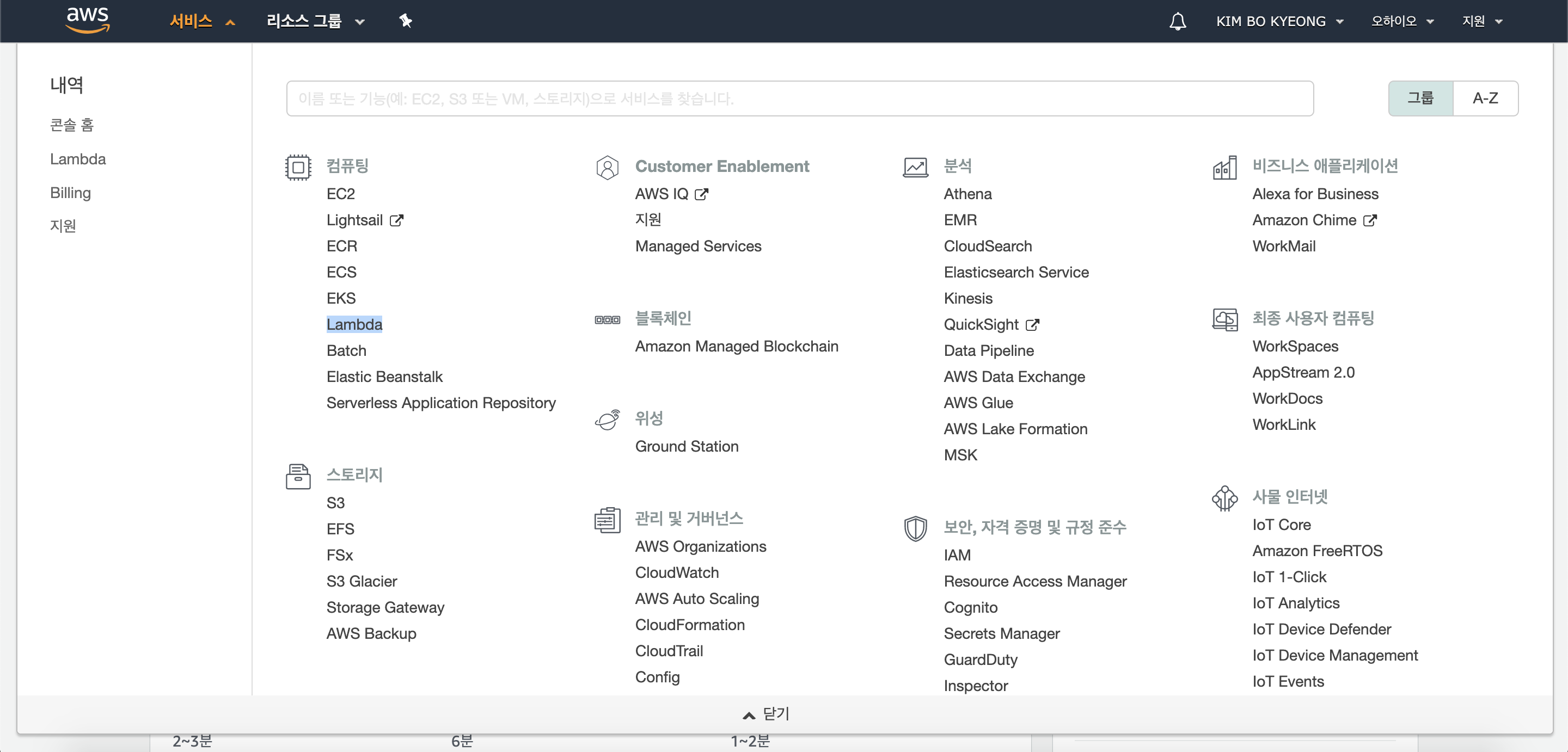This screenshot has width=1568, height=752.
Task: Click the 사물 인터넷 IoT icon
Action: tap(1224, 498)
